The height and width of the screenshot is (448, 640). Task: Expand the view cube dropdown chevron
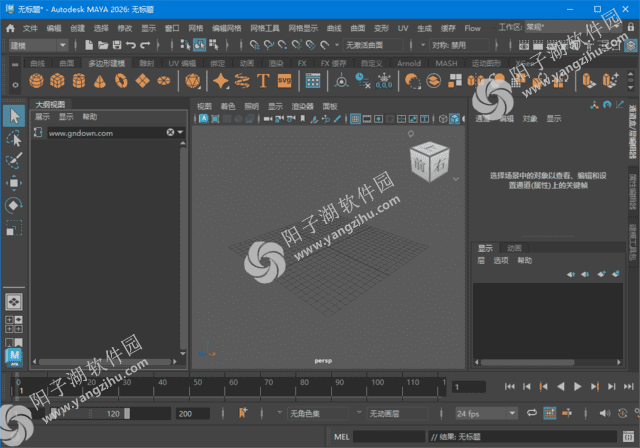click(456, 179)
